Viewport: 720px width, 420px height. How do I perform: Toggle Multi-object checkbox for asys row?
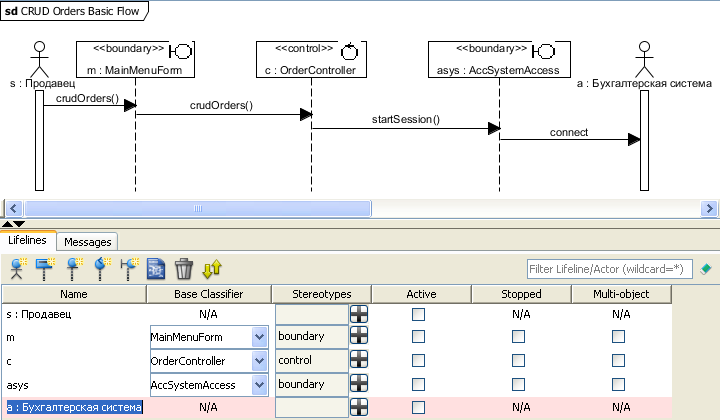pyautogui.click(x=619, y=384)
